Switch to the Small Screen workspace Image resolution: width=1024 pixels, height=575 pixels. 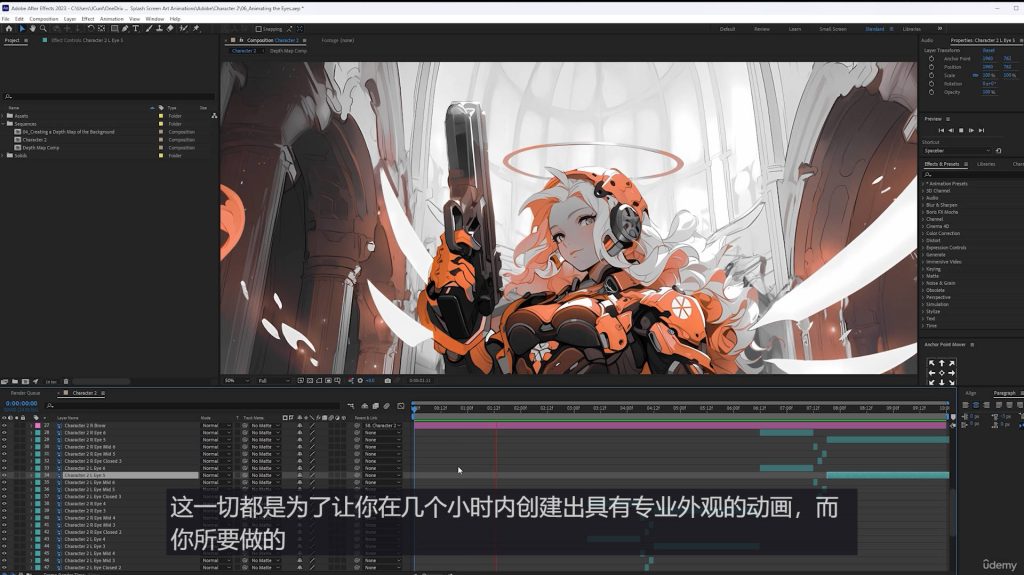pyautogui.click(x=833, y=29)
